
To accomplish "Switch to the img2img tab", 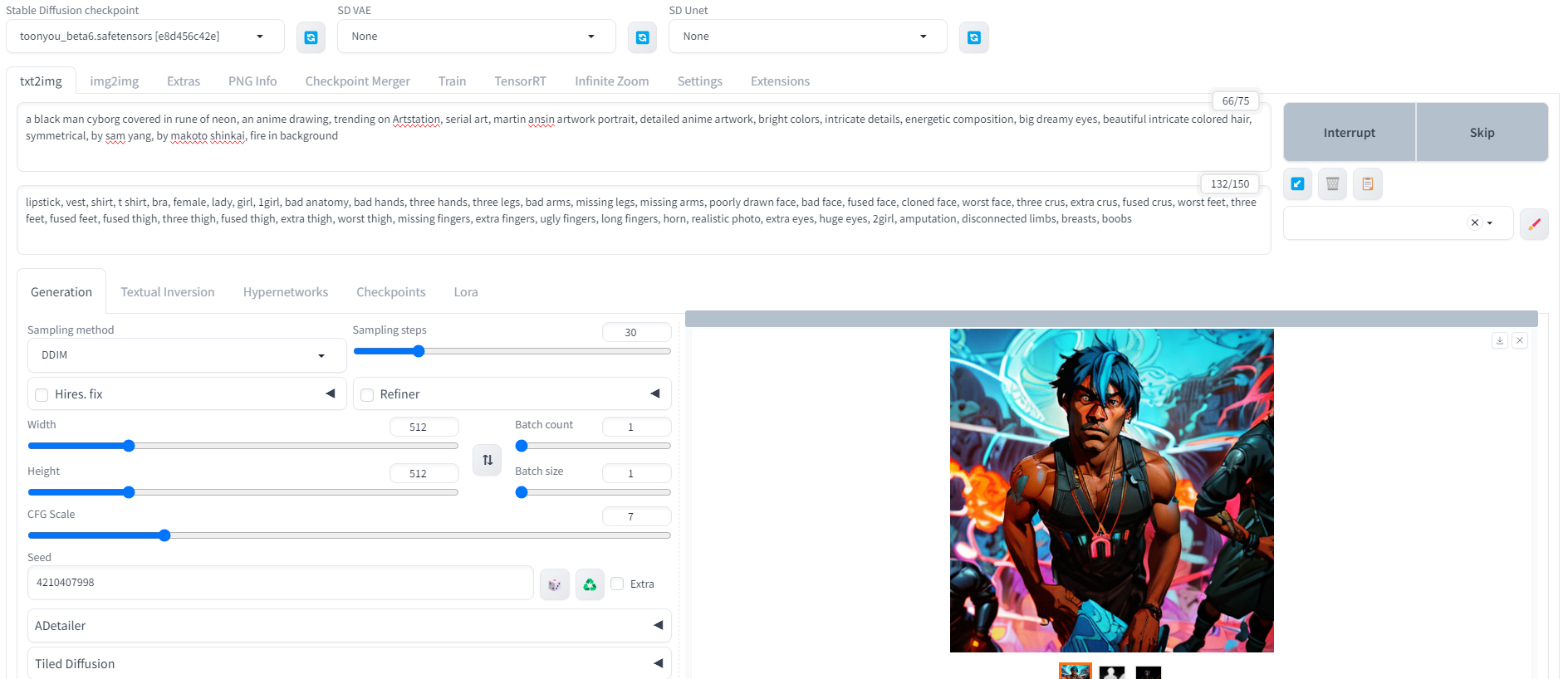I will (115, 81).
